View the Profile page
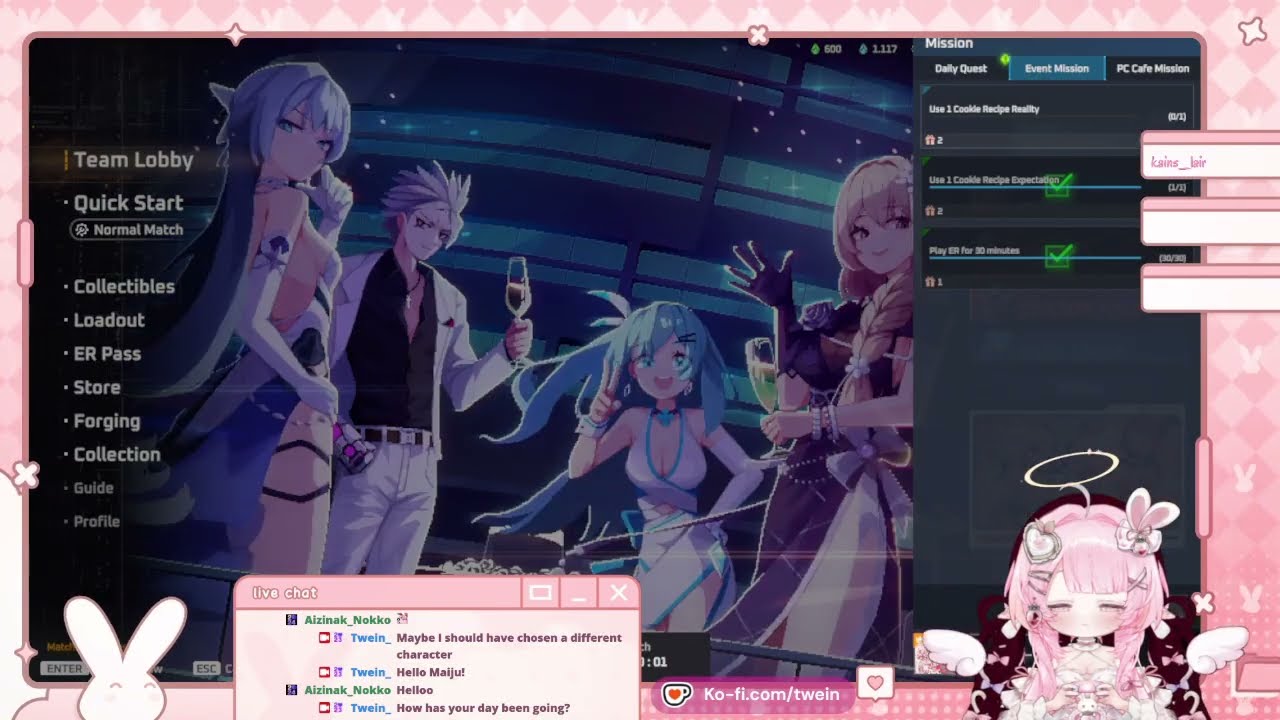Image resolution: width=1280 pixels, height=720 pixels. click(x=97, y=521)
